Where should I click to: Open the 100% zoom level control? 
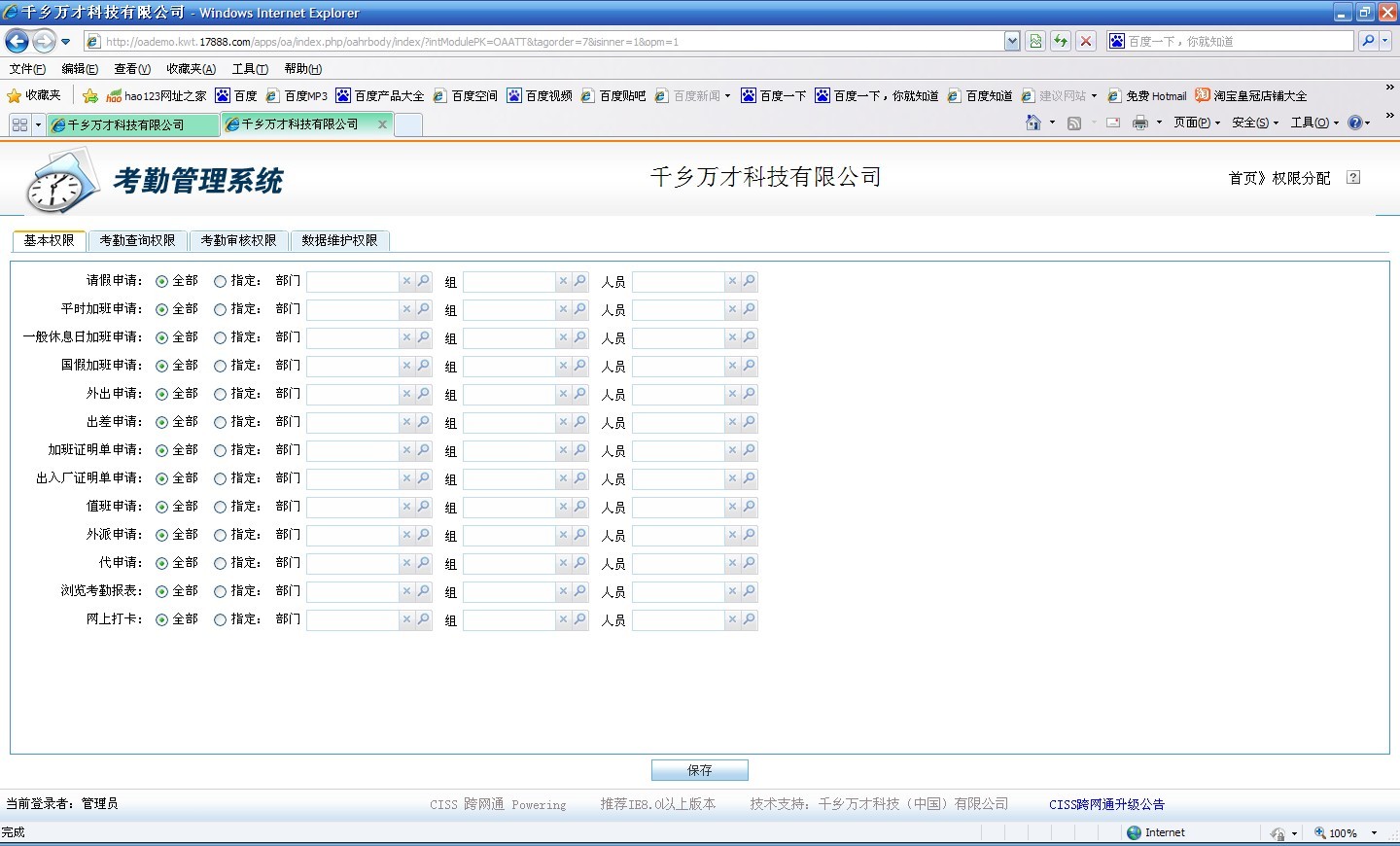click(x=1346, y=832)
